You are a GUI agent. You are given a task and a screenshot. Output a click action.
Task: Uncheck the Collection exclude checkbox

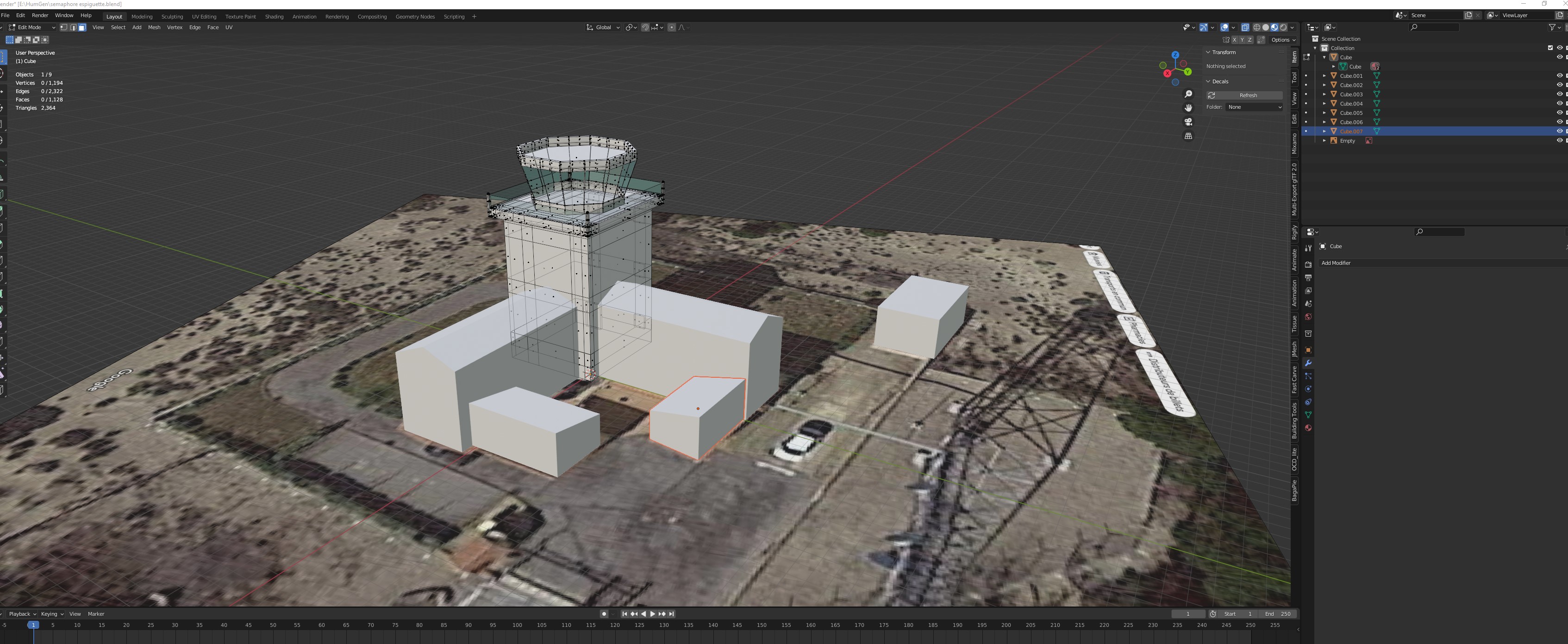1550,48
